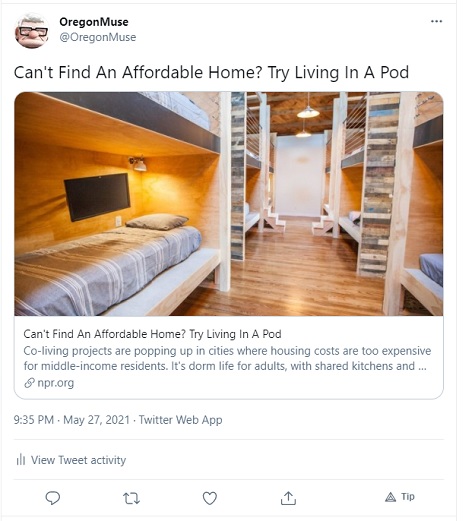Open OregonMuse's profile avatar picture
The width and height of the screenshot is (475, 521).
[32, 30]
